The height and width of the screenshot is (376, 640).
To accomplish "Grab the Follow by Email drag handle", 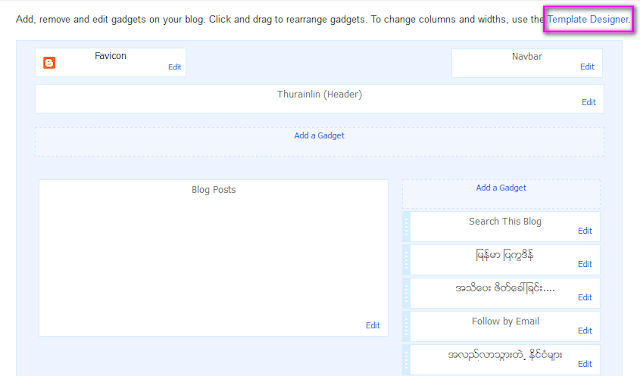I will click(406, 327).
